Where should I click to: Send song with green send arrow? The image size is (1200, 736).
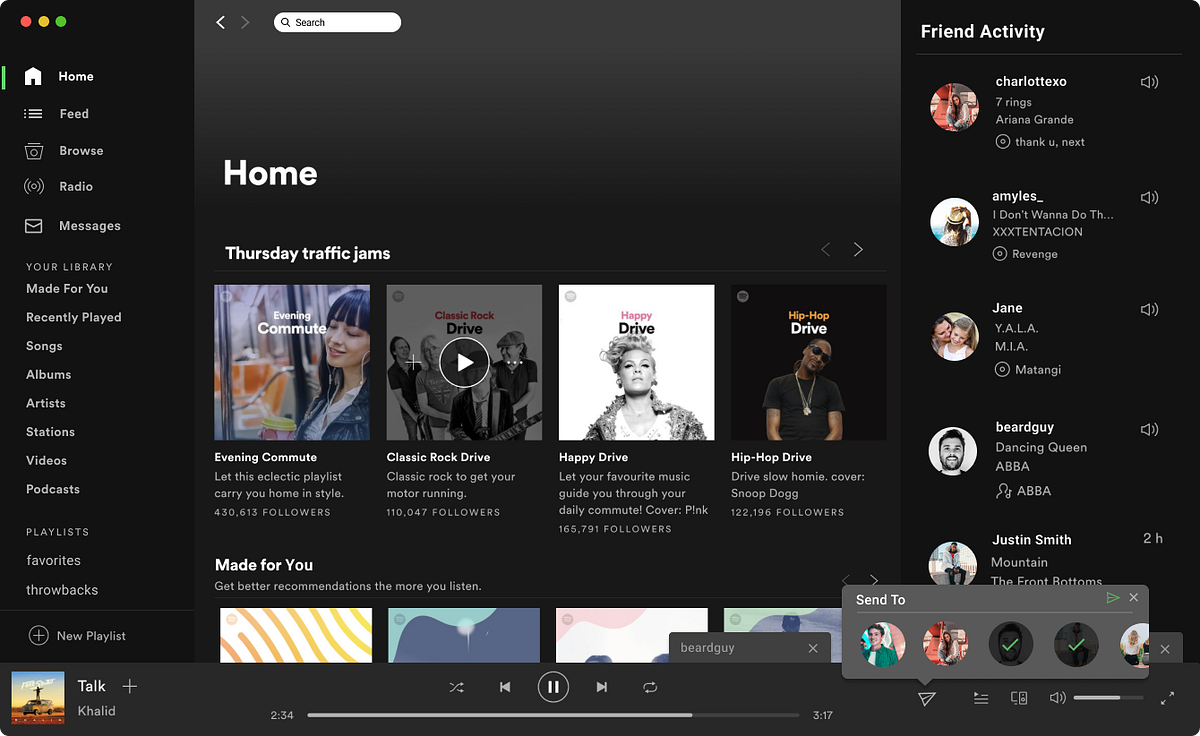(1113, 598)
